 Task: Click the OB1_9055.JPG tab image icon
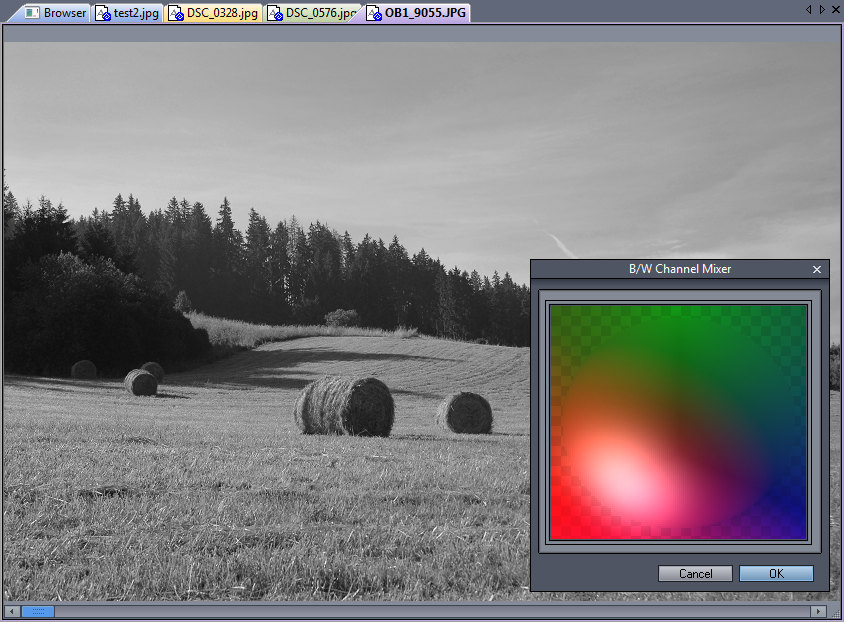[x=374, y=13]
